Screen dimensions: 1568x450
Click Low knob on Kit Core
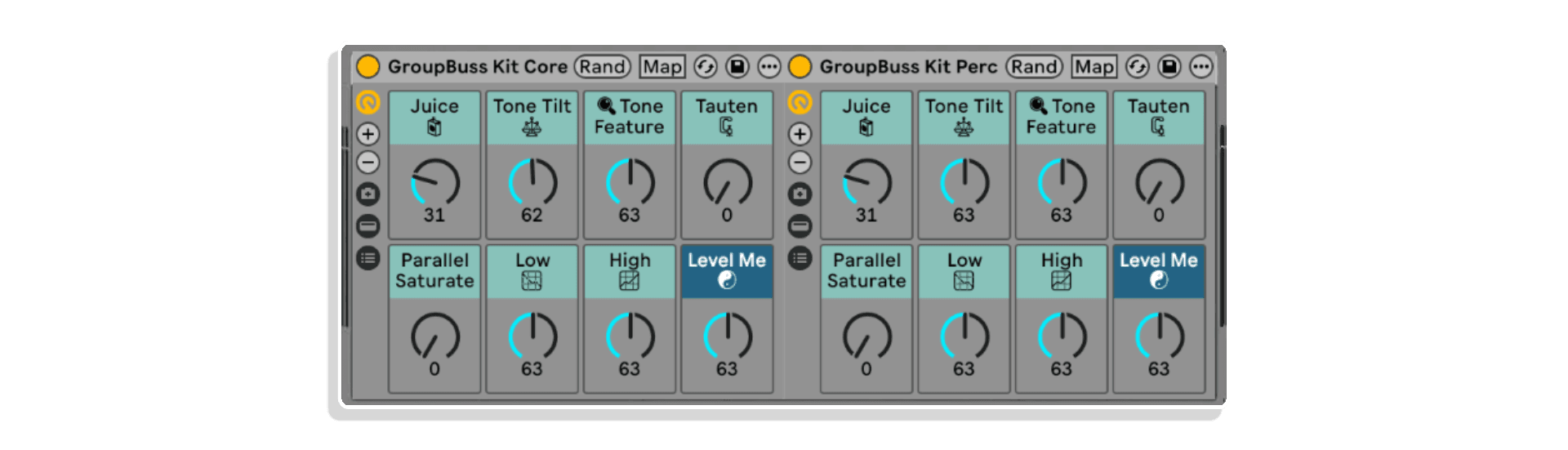[x=532, y=336]
